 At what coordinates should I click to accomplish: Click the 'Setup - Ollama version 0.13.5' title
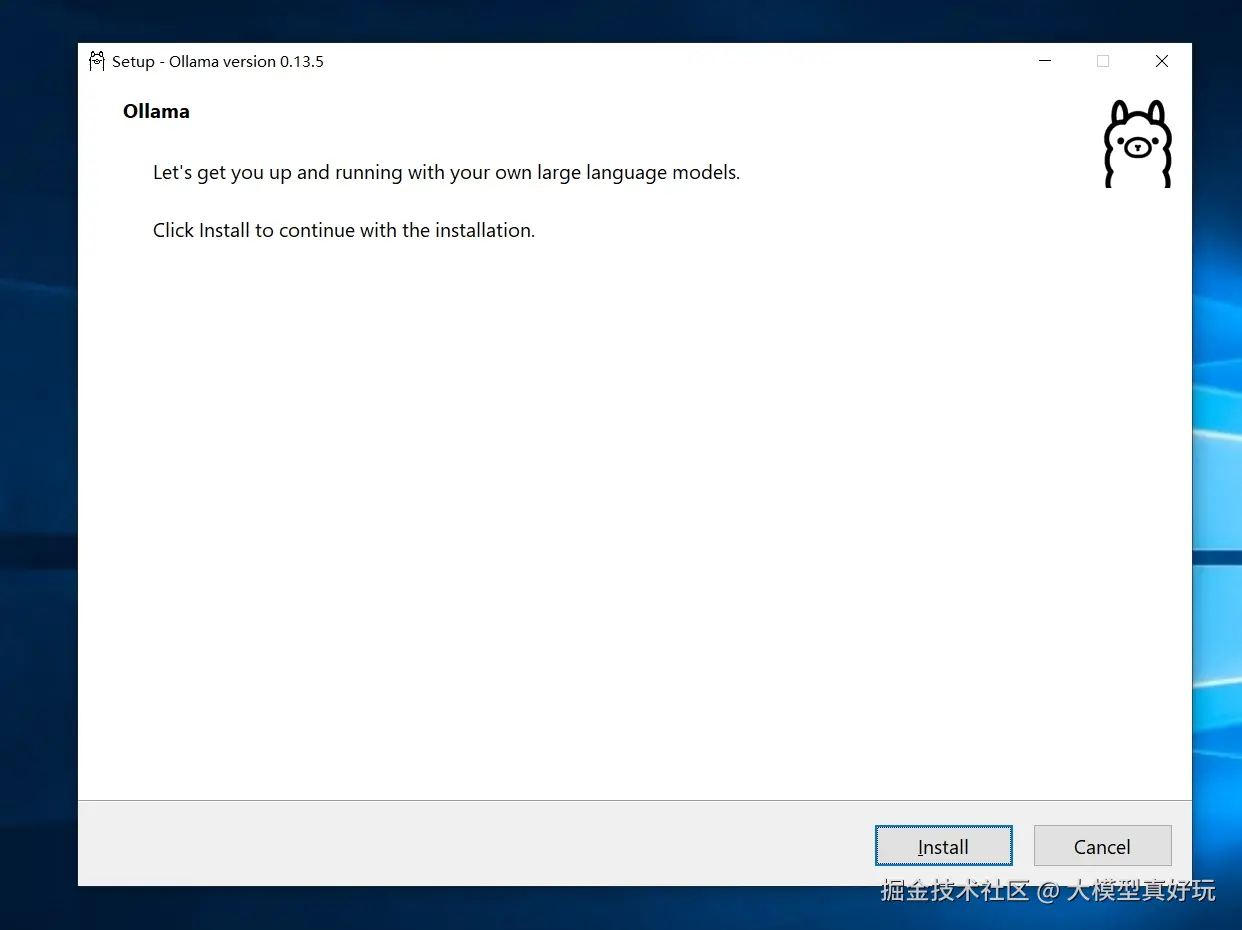click(218, 61)
